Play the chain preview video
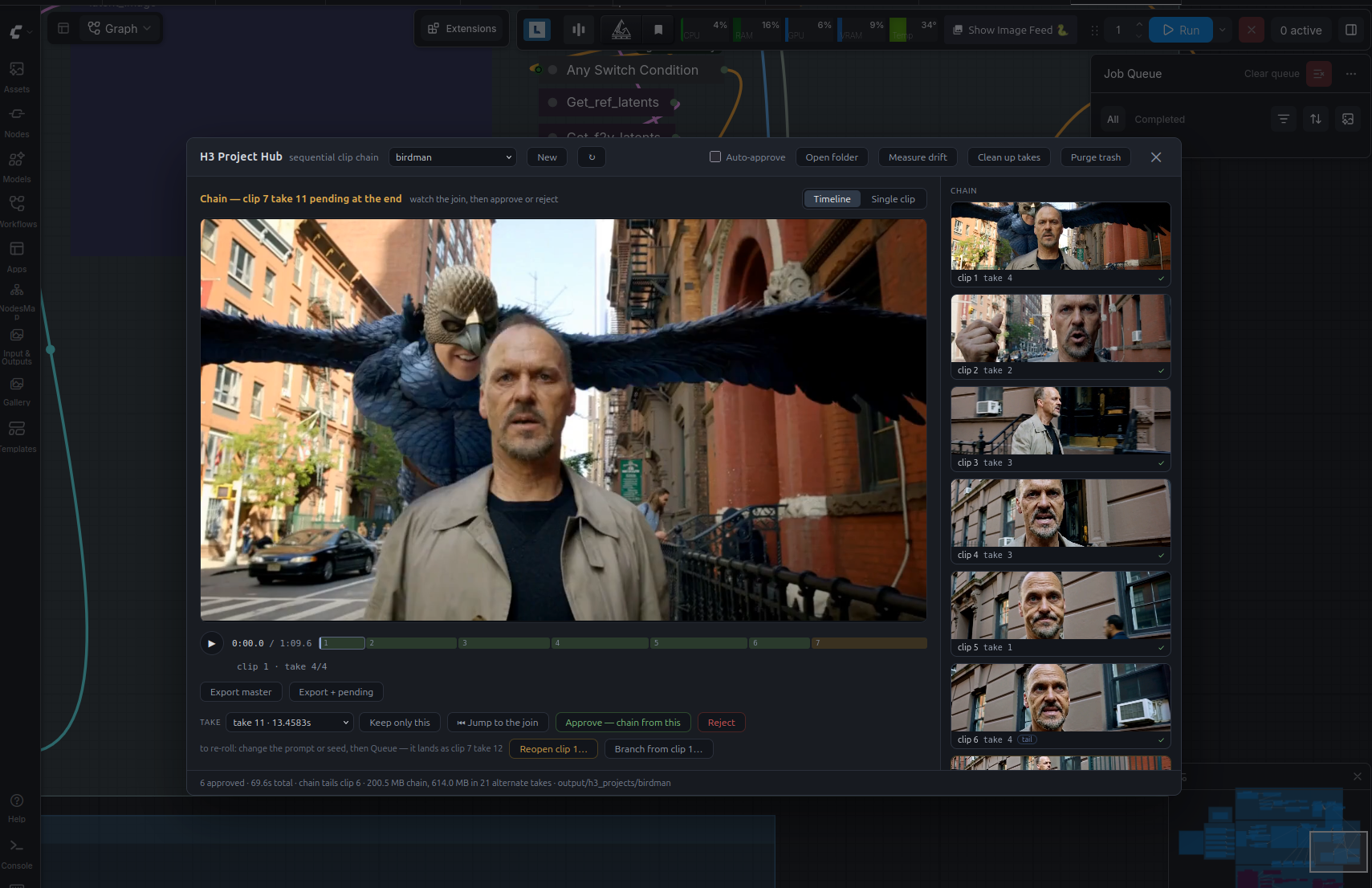 pyautogui.click(x=211, y=643)
